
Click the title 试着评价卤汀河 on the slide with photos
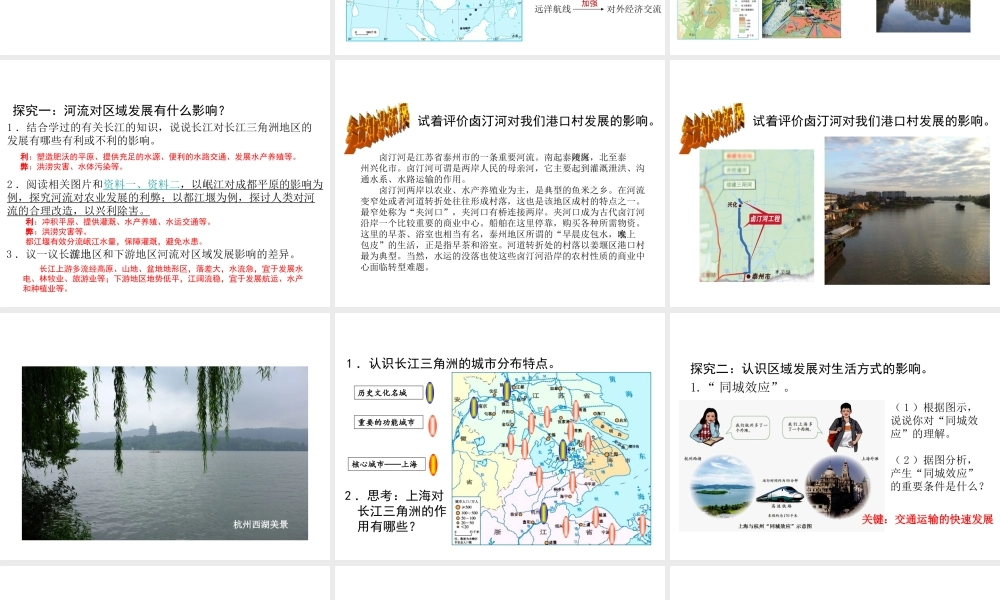(x=872, y=121)
